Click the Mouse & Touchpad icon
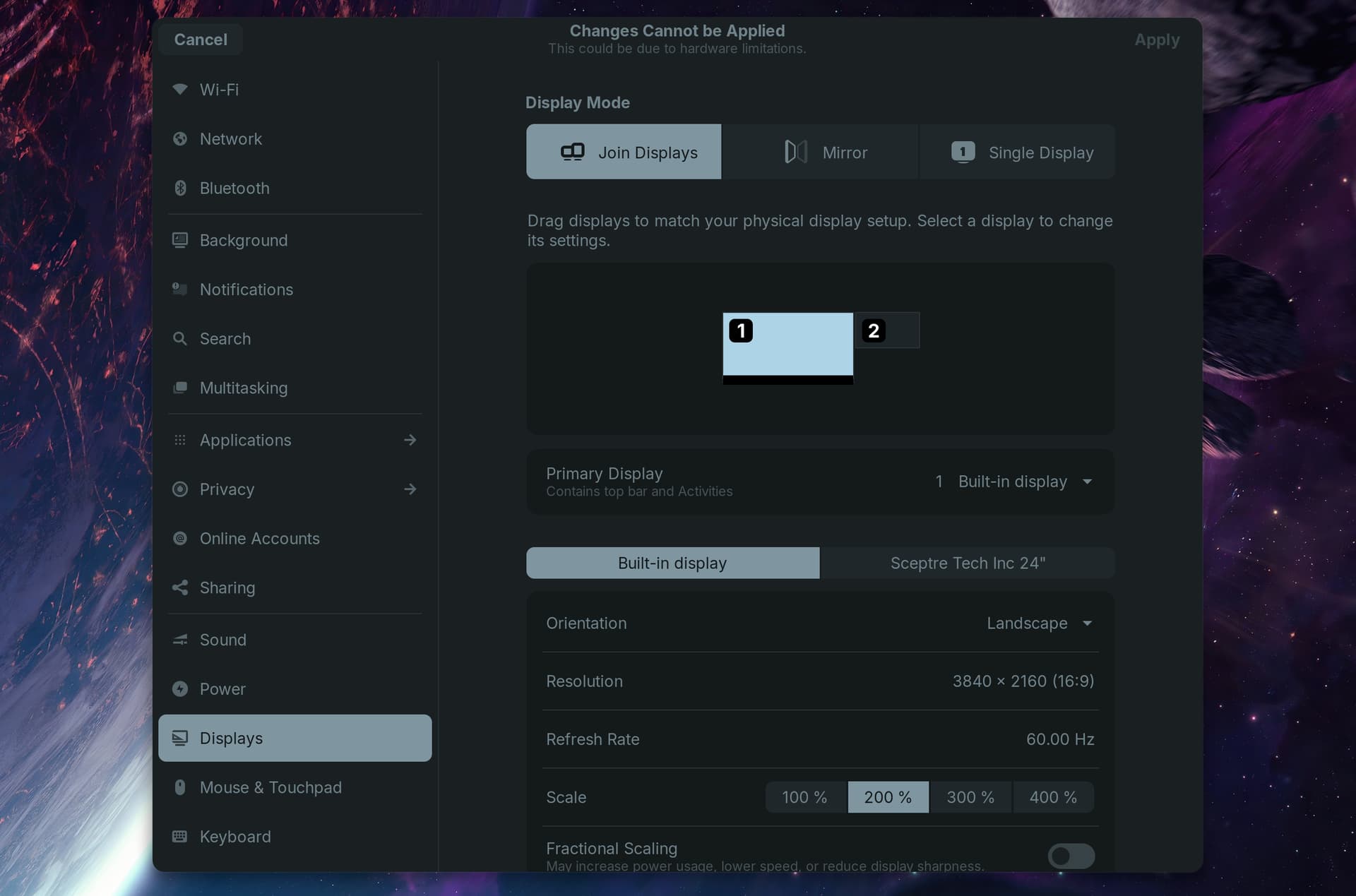The image size is (1356, 896). click(180, 787)
